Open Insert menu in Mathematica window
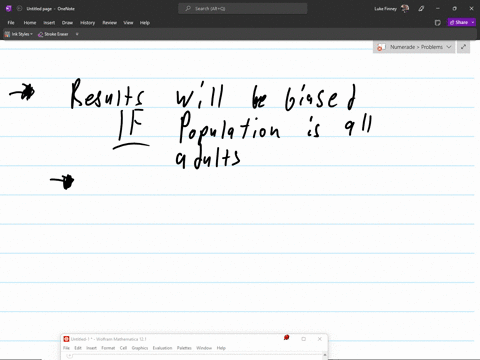Image resolution: width=480 pixels, height=360 pixels. coord(91,348)
